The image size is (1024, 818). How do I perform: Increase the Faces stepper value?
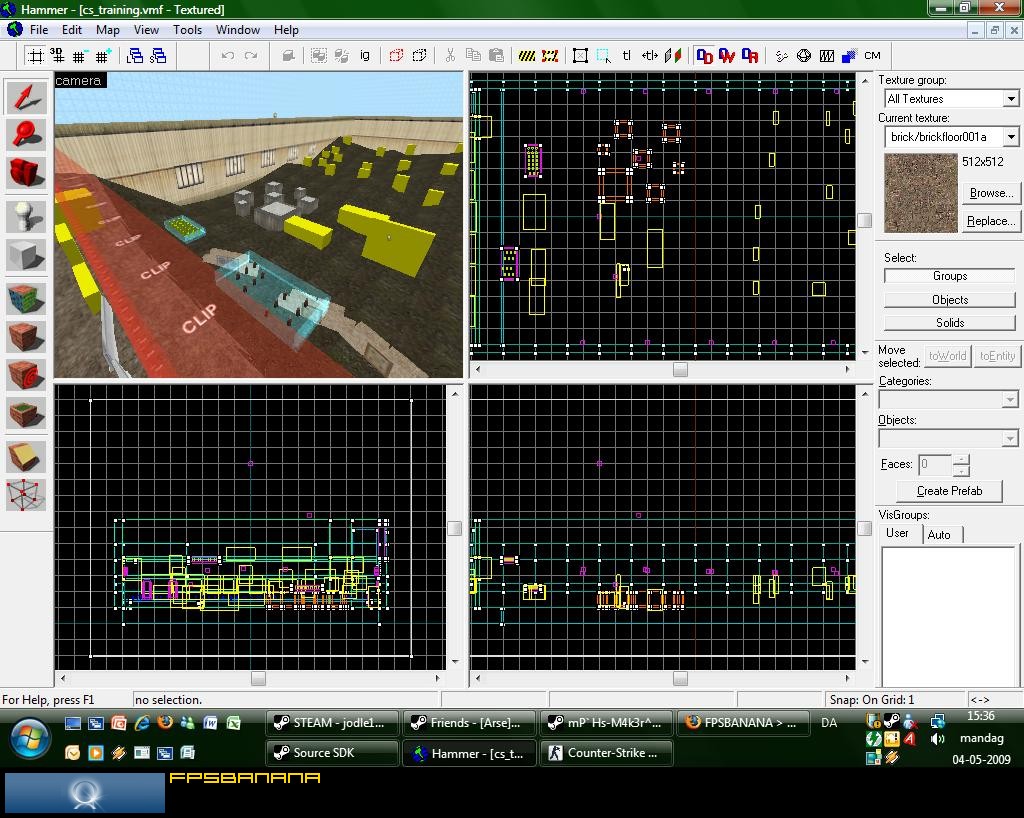[961, 460]
